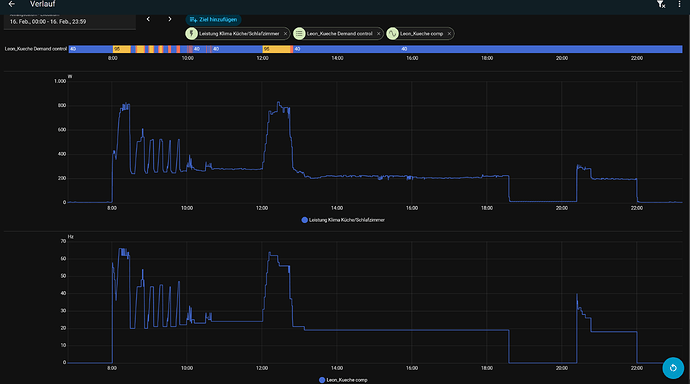Click the second yellow 95 segment near 12:00
The width and height of the screenshot is (690, 384).
pyautogui.click(x=276, y=49)
